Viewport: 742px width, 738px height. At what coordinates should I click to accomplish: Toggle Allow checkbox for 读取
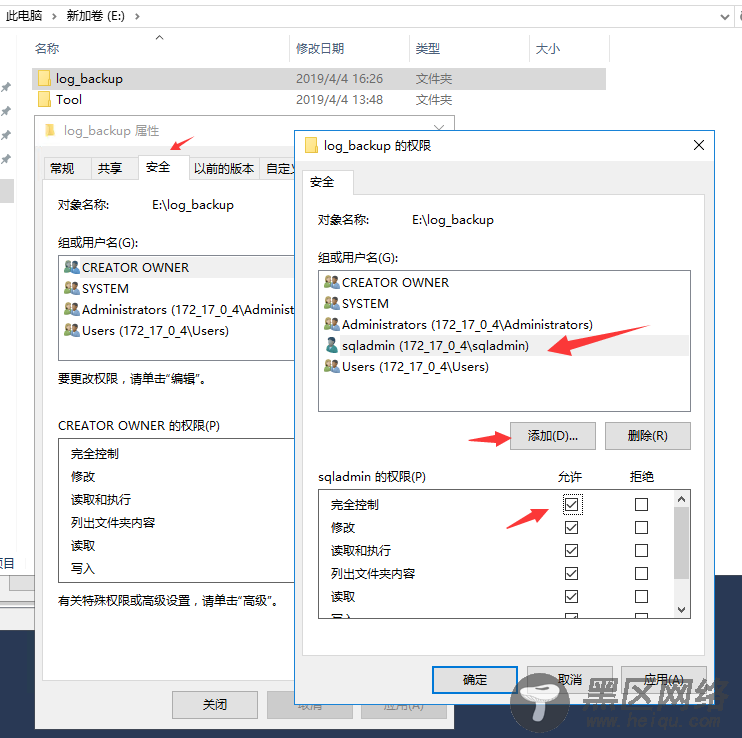[572, 597]
